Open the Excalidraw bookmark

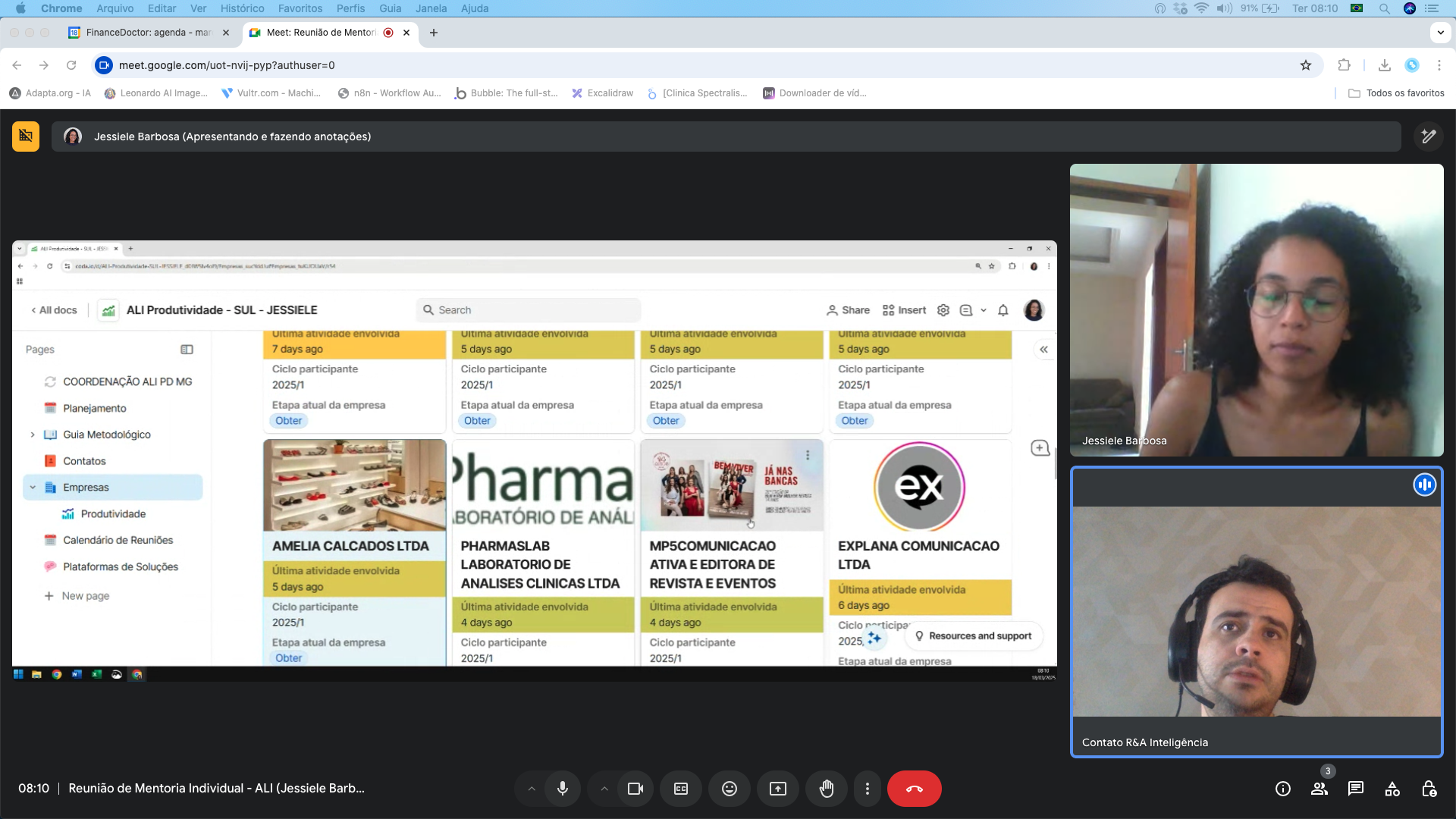click(x=602, y=93)
